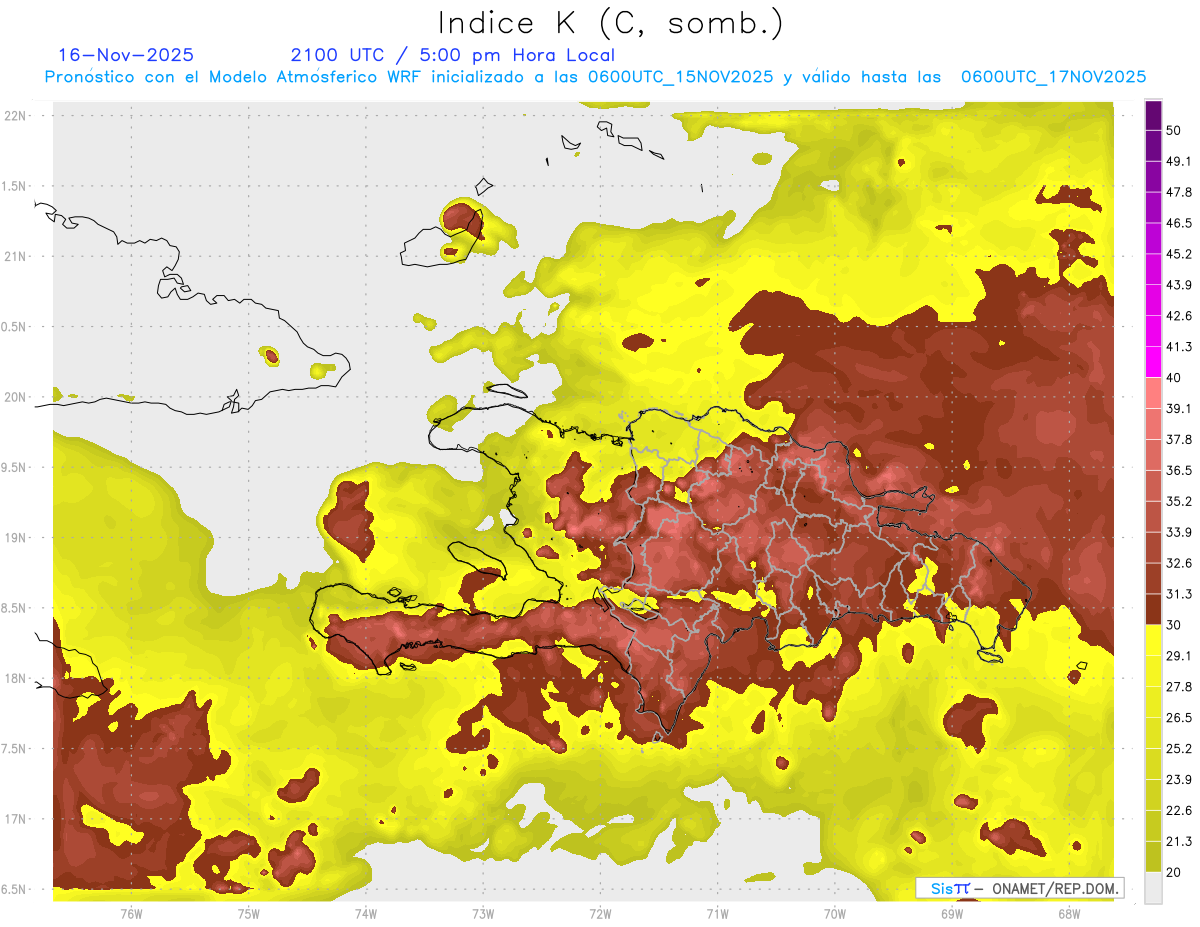Click the latitude label "21N"
The width and height of the screenshot is (1200, 927).
16,256
